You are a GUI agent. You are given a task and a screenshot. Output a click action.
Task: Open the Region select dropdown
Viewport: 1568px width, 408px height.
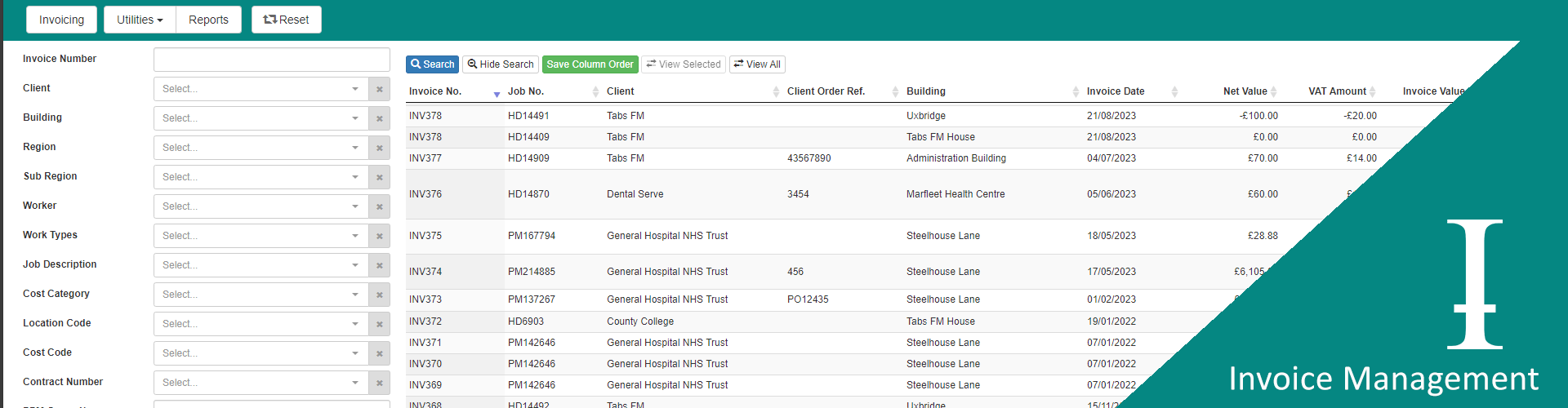(261, 148)
